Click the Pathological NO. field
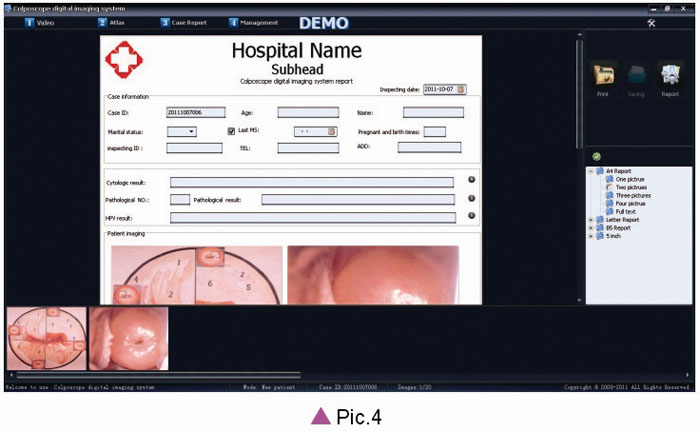The width and height of the screenshot is (700, 432). click(180, 199)
